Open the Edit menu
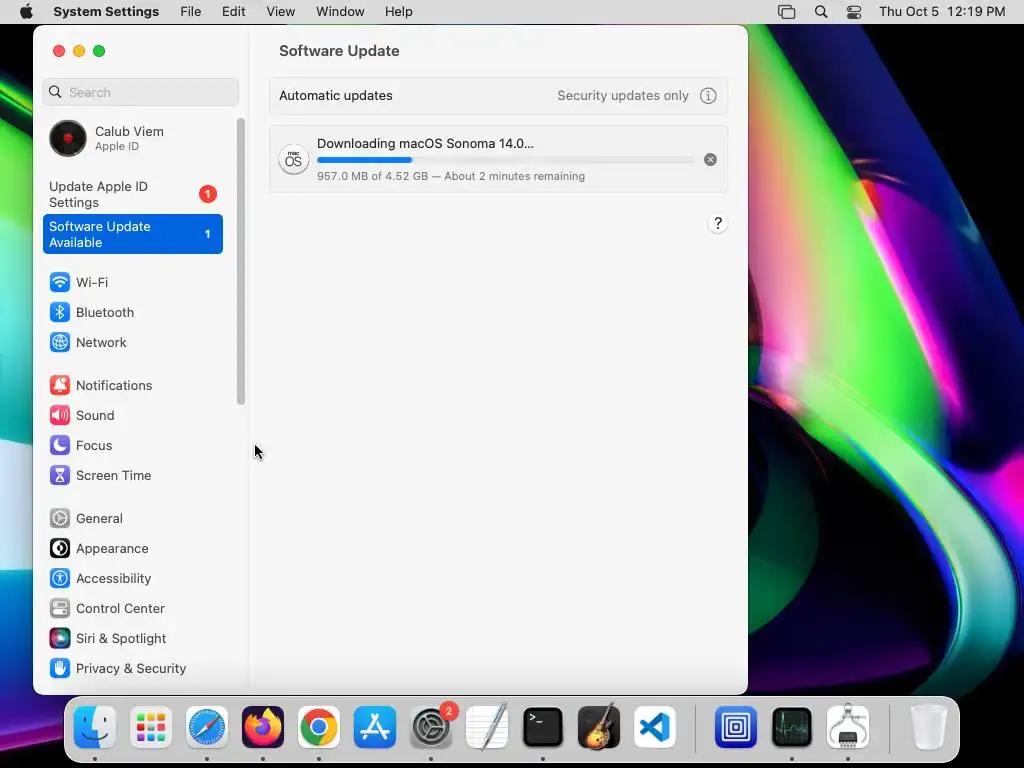The height and width of the screenshot is (768, 1024). tap(233, 12)
